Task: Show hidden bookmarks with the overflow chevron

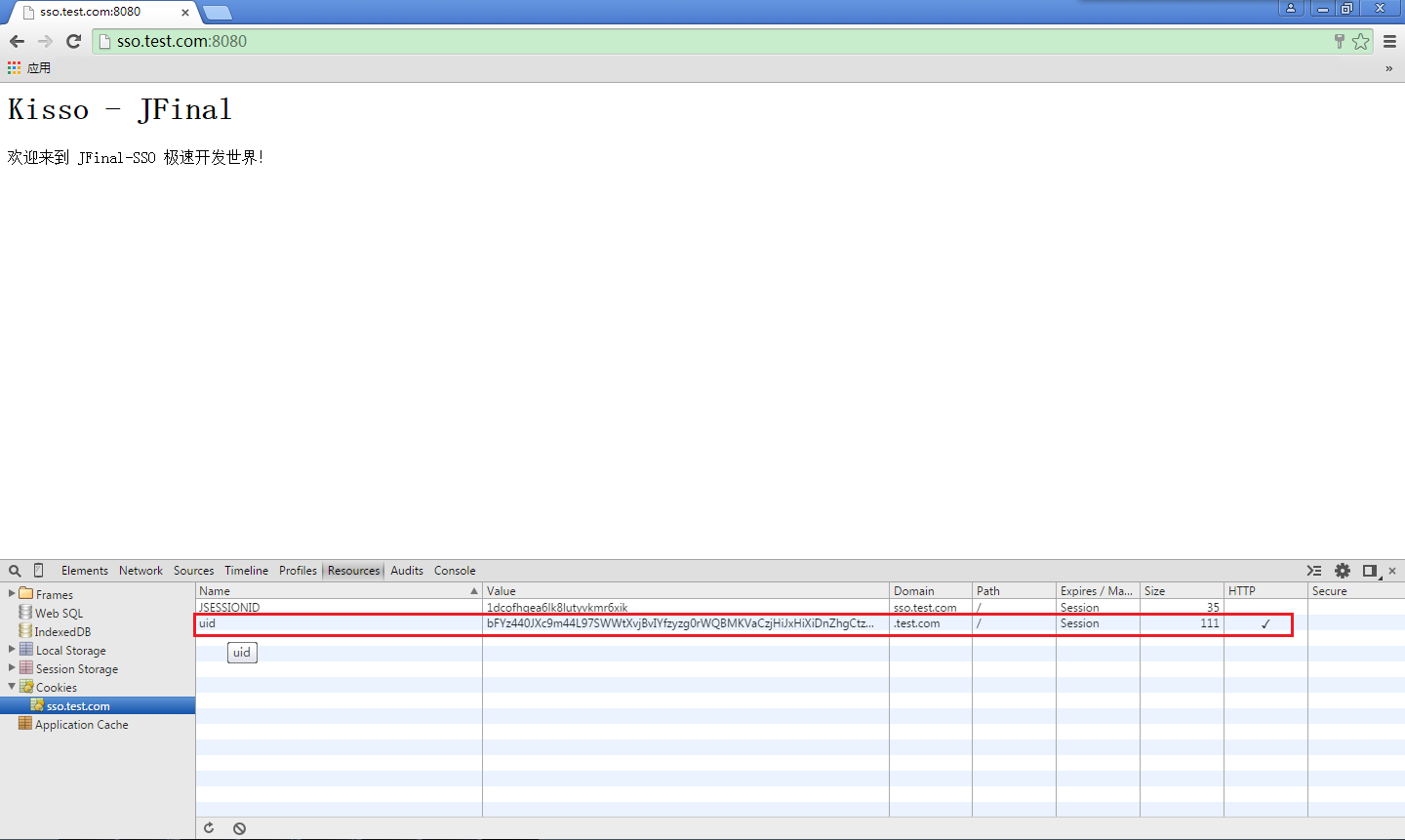Action: point(1388,68)
